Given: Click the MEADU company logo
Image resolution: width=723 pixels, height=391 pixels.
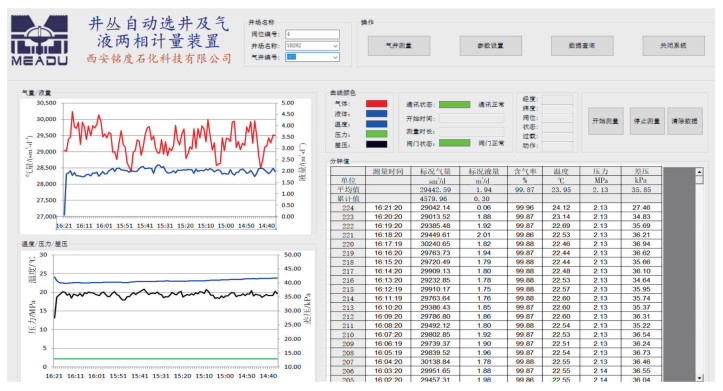Looking at the screenshot, I should pos(40,40).
